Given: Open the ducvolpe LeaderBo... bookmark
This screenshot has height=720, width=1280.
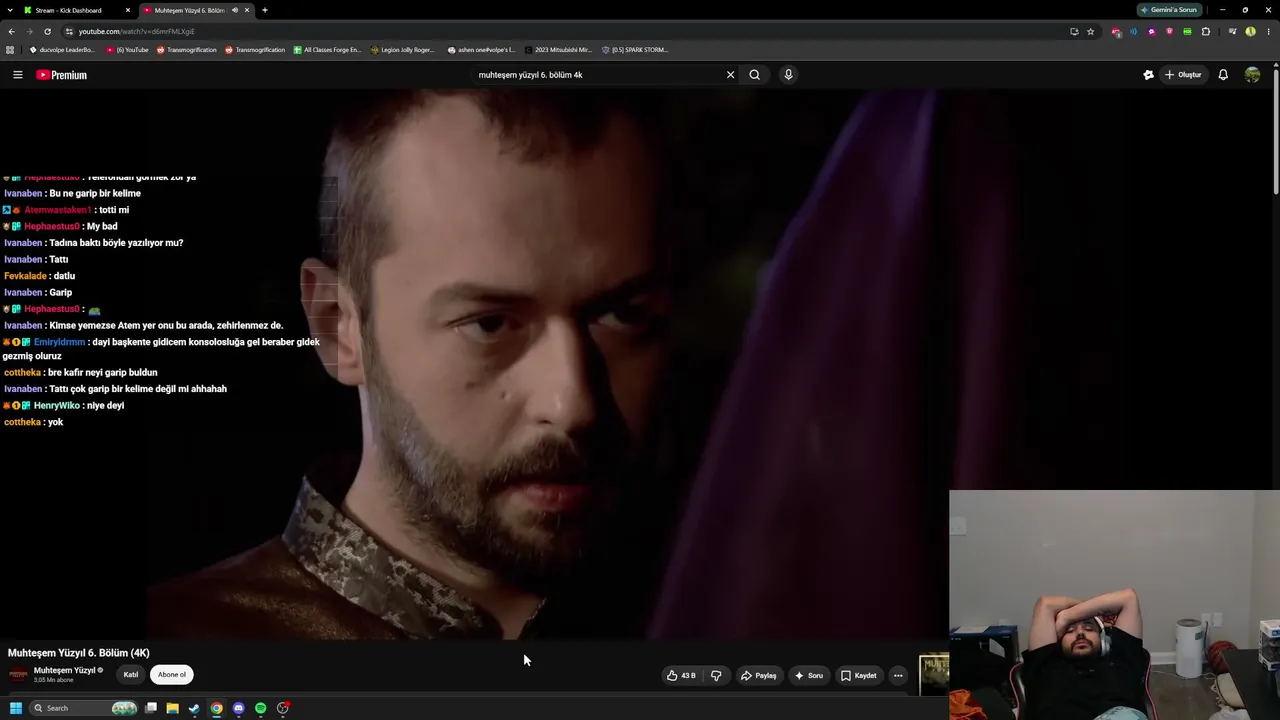Looking at the screenshot, I should pyautogui.click(x=62, y=50).
